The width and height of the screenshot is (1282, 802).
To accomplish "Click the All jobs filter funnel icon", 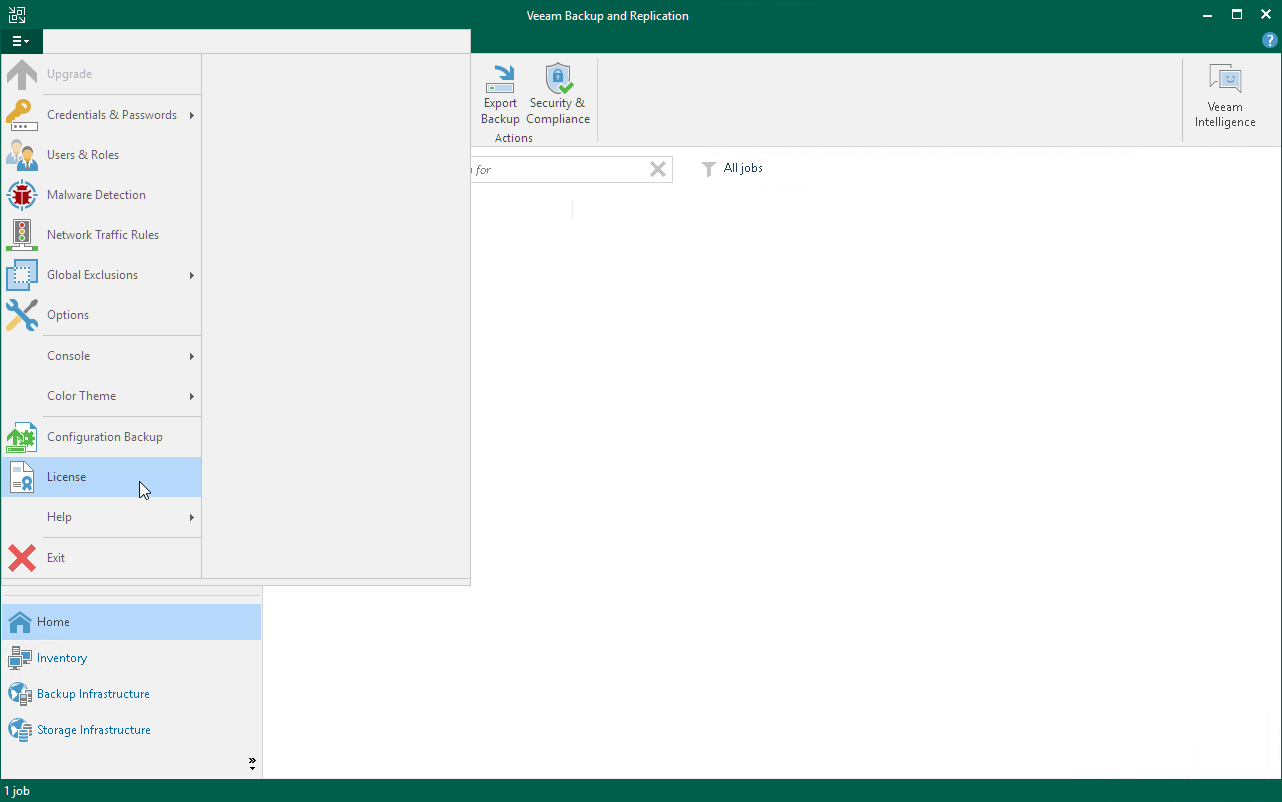I will pyautogui.click(x=709, y=169).
